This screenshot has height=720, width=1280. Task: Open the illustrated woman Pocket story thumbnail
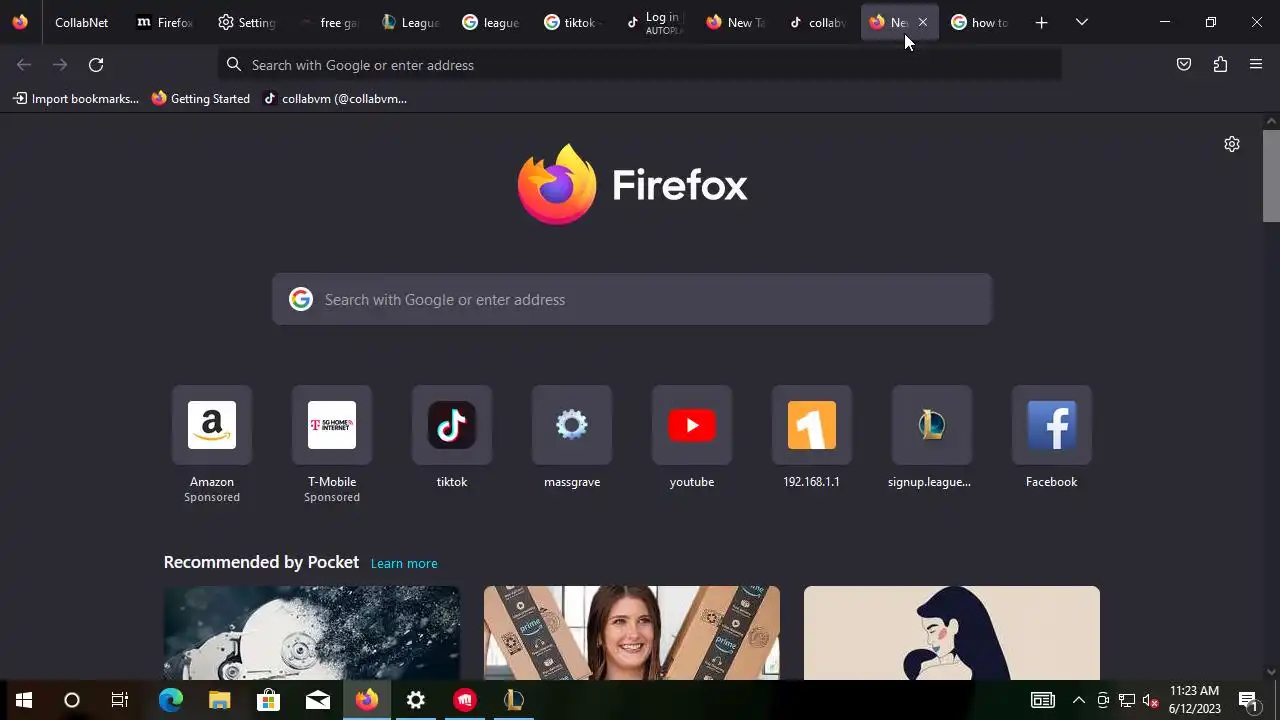tap(952, 633)
